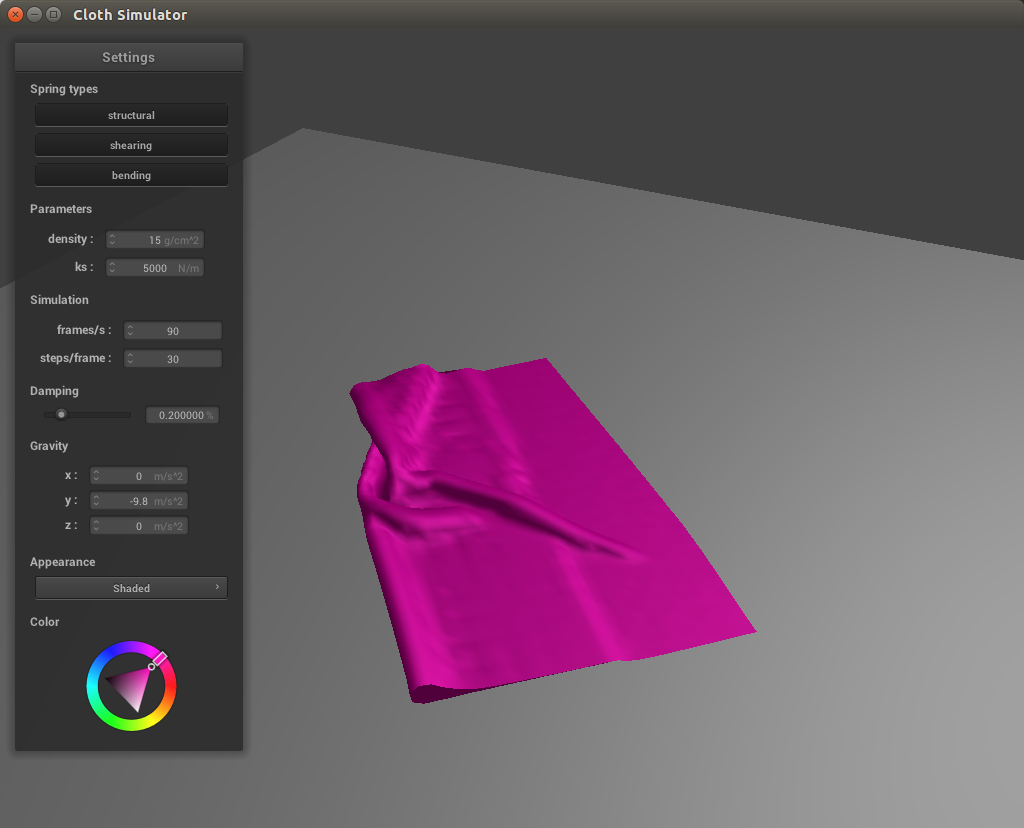
Task: Close the Cloth Simulator window
Action: (x=15, y=15)
